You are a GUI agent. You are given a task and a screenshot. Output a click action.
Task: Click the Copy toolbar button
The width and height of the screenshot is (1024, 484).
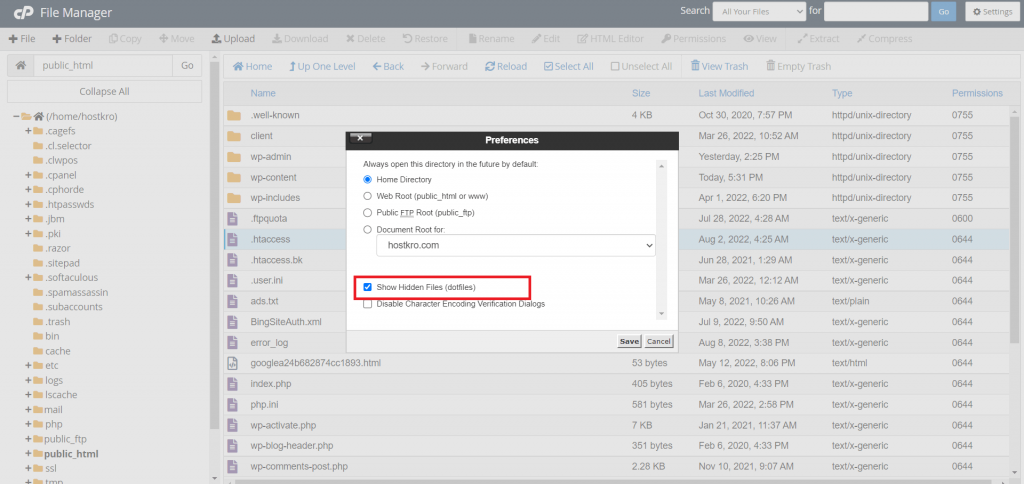coord(125,39)
